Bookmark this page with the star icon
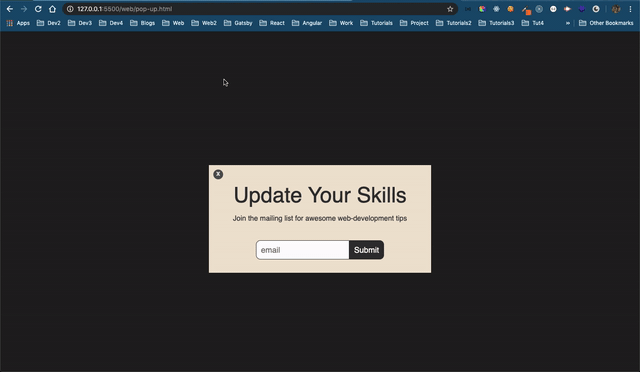The image size is (640, 372). pos(450,9)
